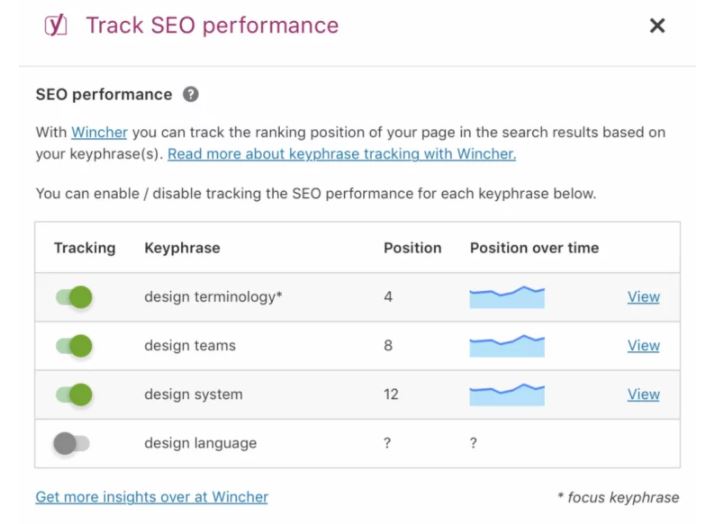
Task: View design terminology position details
Action: [x=643, y=297]
